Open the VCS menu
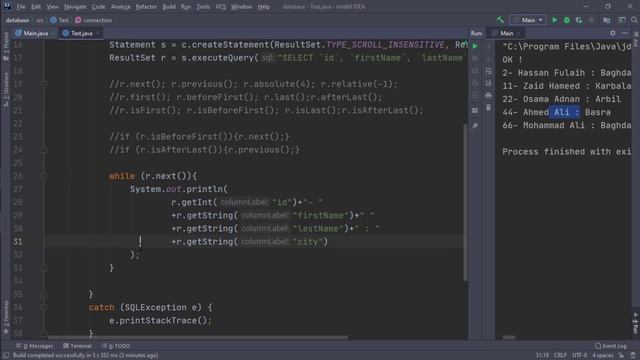640x360 pixels. coord(220,7)
